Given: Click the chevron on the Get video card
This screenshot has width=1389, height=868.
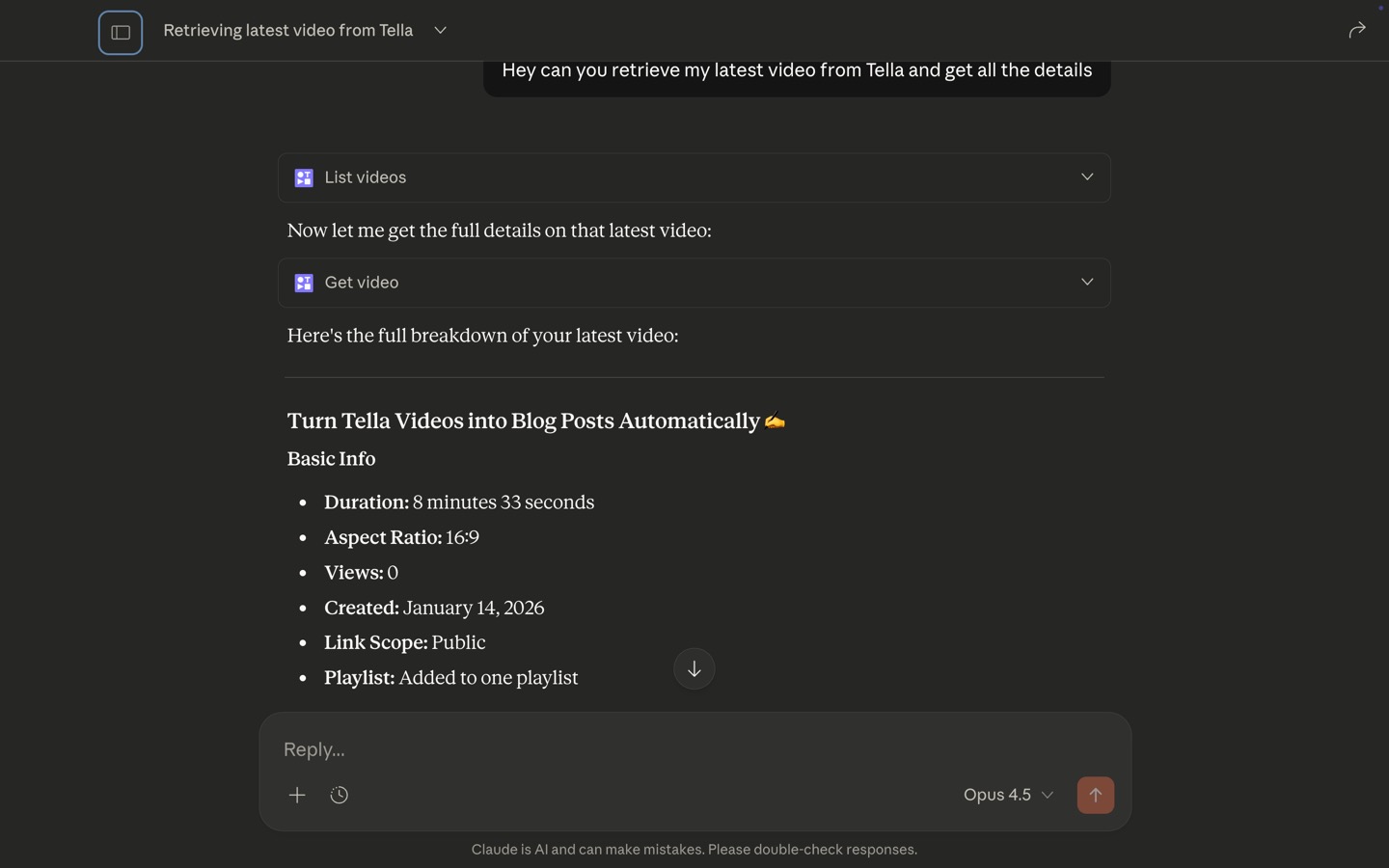Looking at the screenshot, I should click(1086, 282).
